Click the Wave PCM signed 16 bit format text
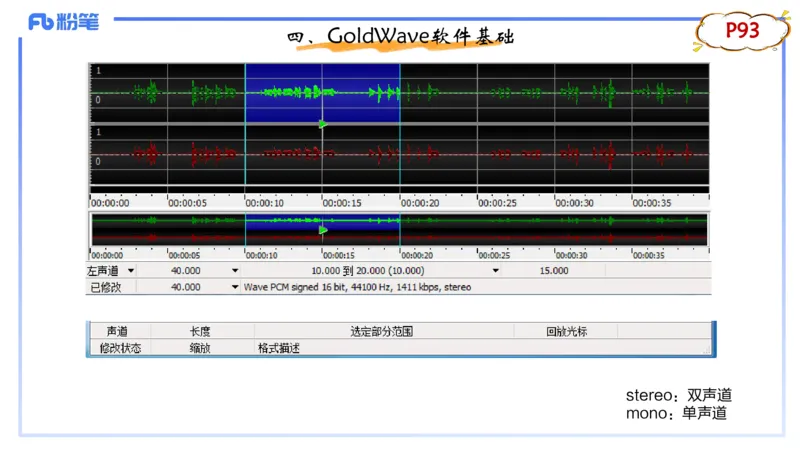Image resolution: width=800 pixels, height=450 pixels. point(357,287)
